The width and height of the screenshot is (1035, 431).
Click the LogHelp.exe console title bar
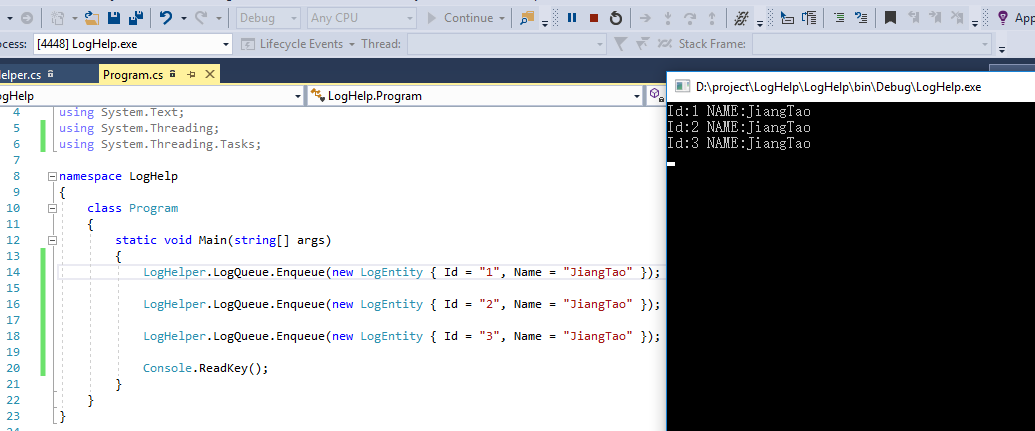[x=851, y=86]
